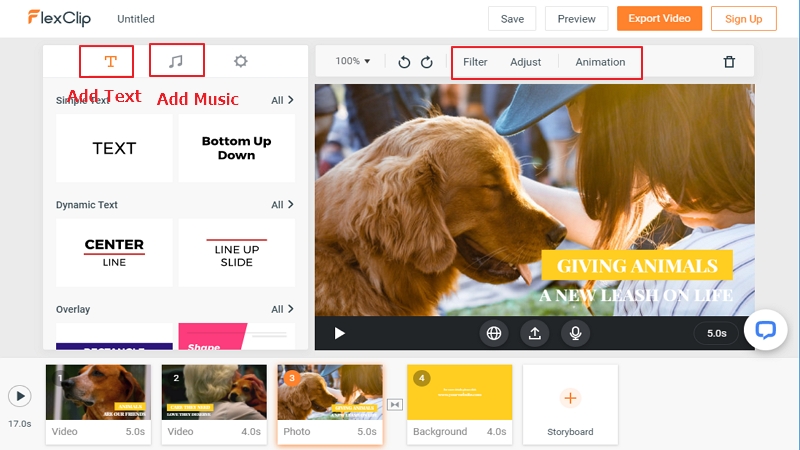800x450 pixels.
Task: Click the 17.0s total duration label
Action: [19, 423]
